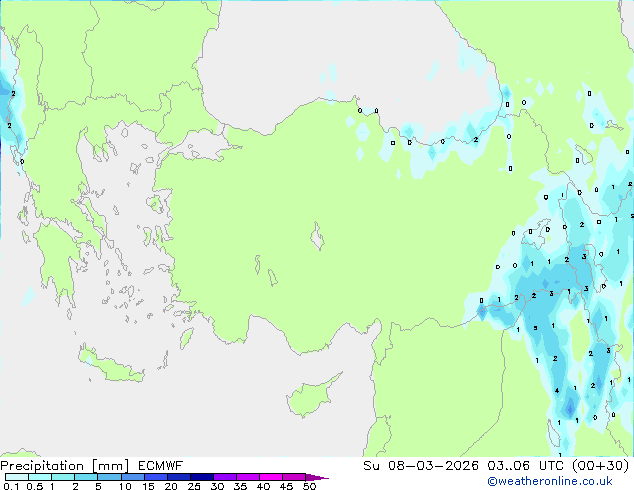Open the weatheronline.co.uk copyright link
The height and width of the screenshot is (490, 634).
tap(549, 481)
